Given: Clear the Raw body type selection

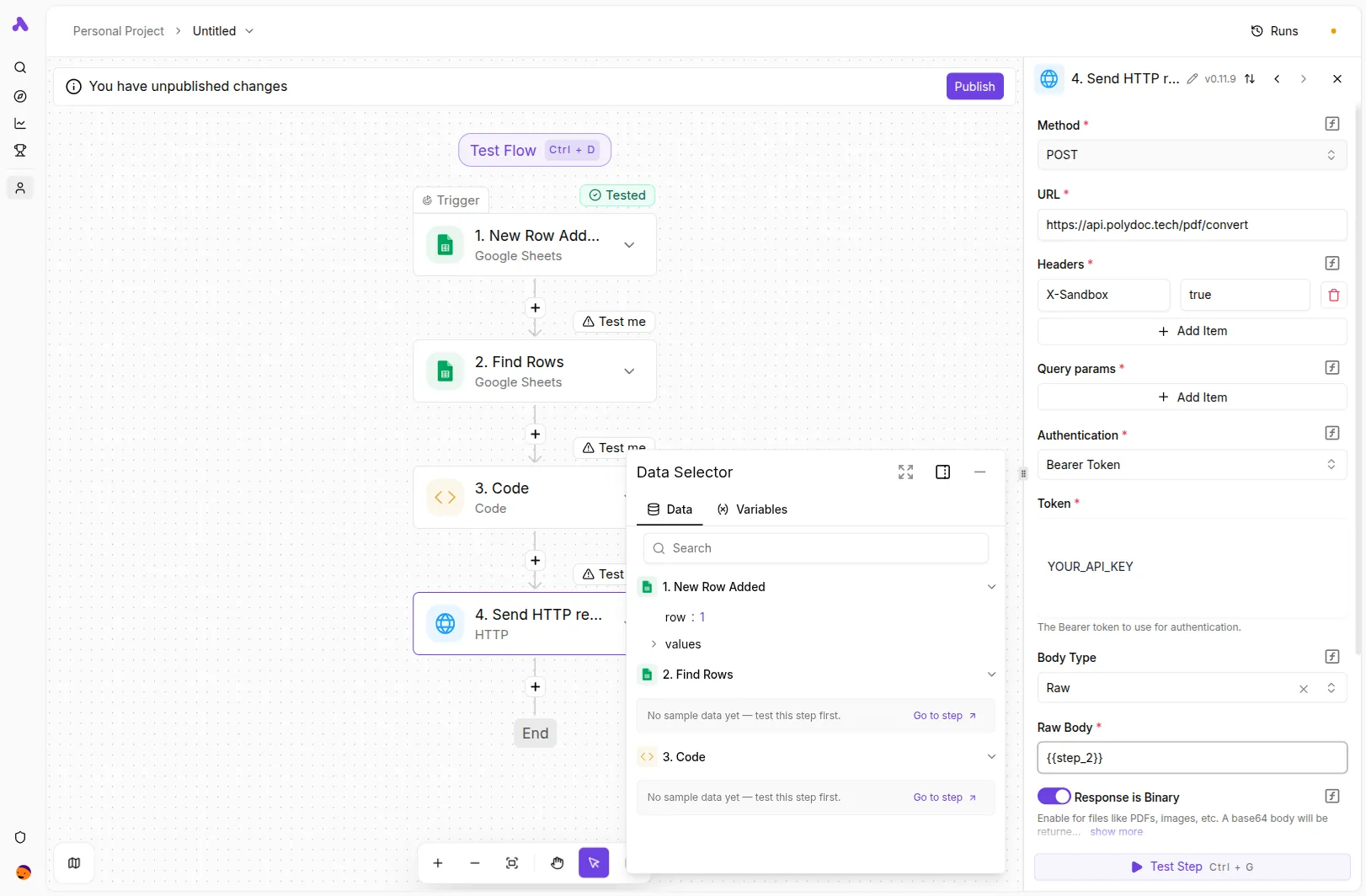Looking at the screenshot, I should tap(1304, 689).
